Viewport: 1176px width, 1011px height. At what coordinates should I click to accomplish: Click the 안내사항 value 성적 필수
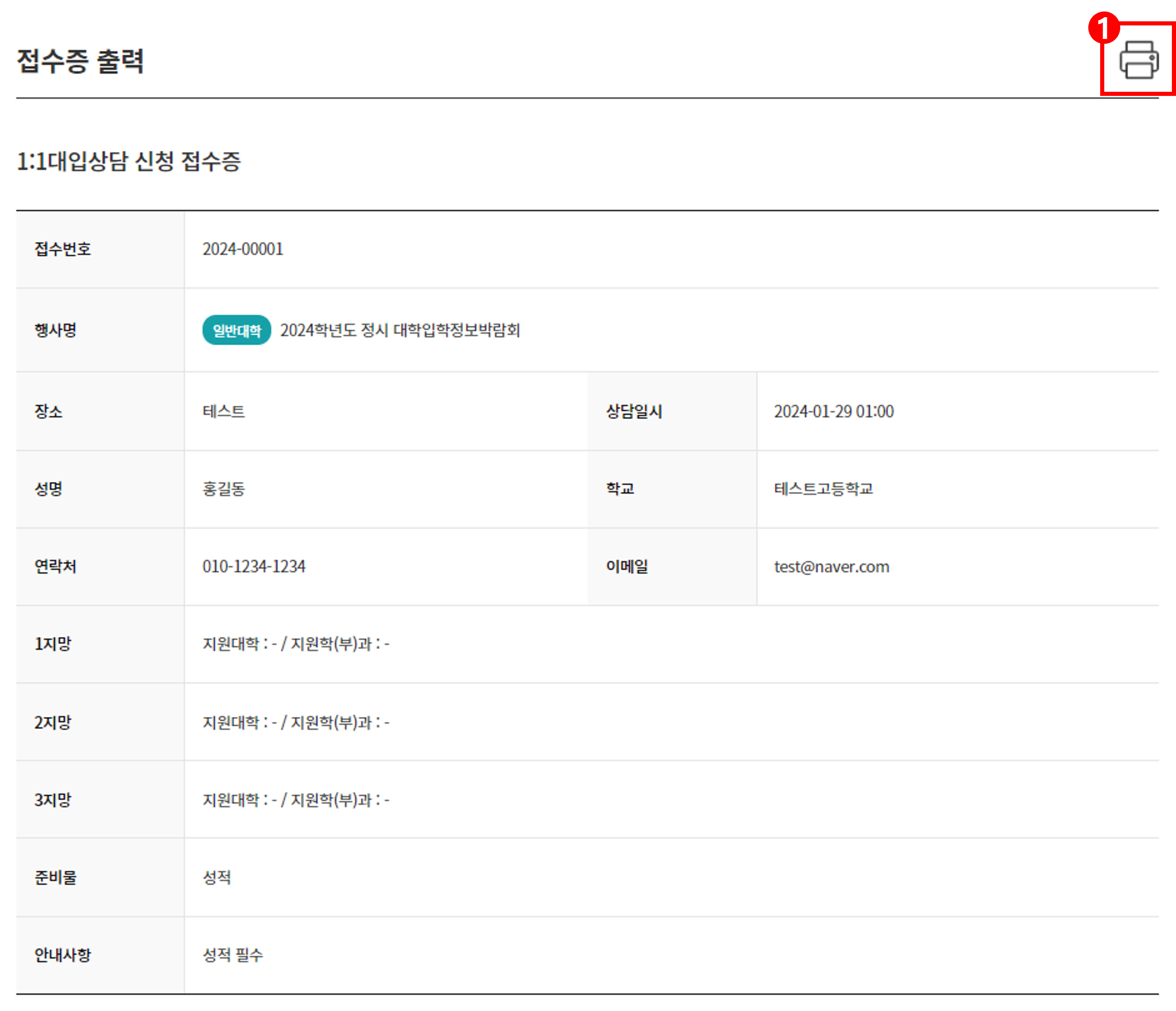(233, 955)
